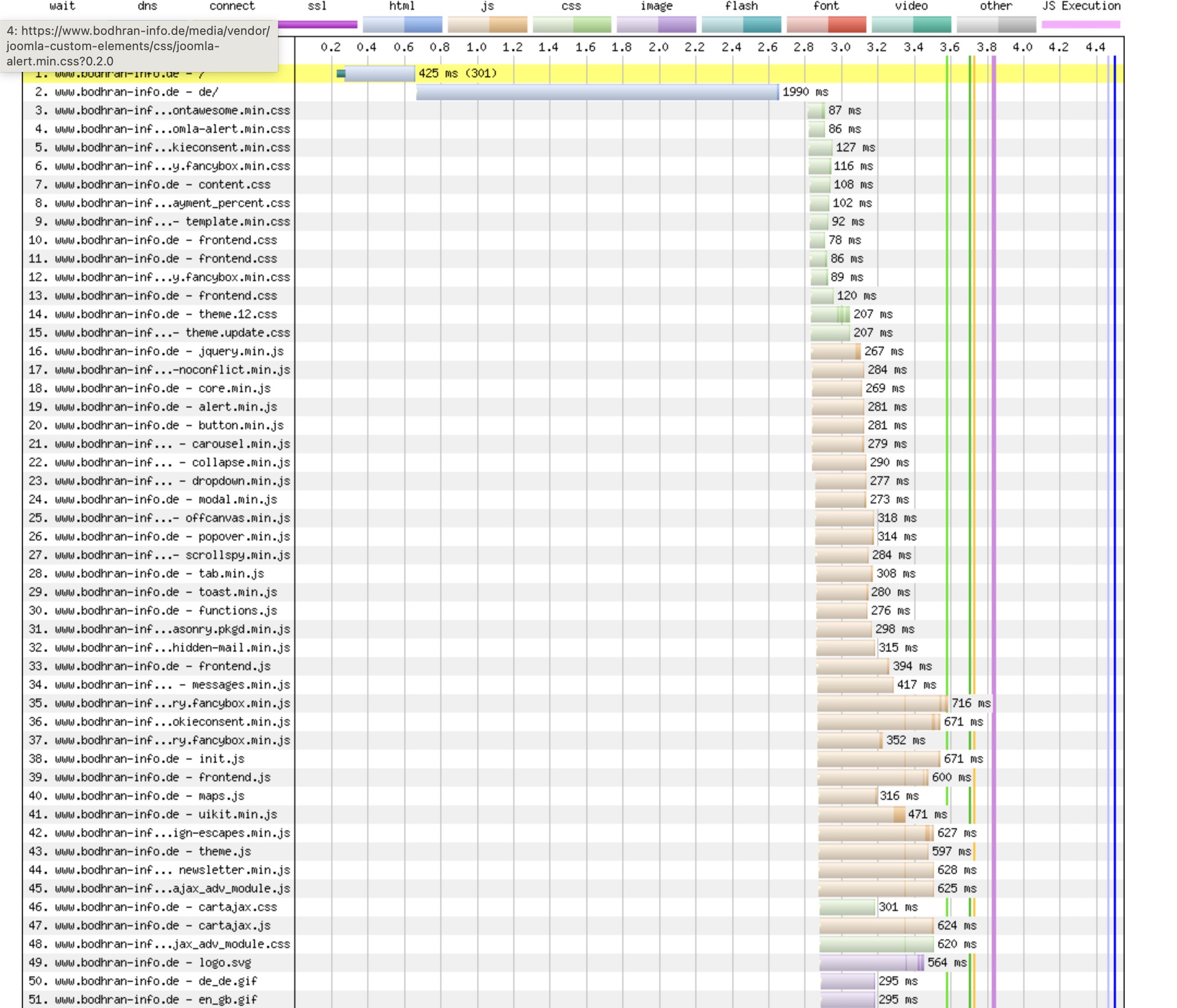Click the 425 ms (301) redirect bar
The height and width of the screenshot is (1008, 1177).
pyautogui.click(x=379, y=73)
